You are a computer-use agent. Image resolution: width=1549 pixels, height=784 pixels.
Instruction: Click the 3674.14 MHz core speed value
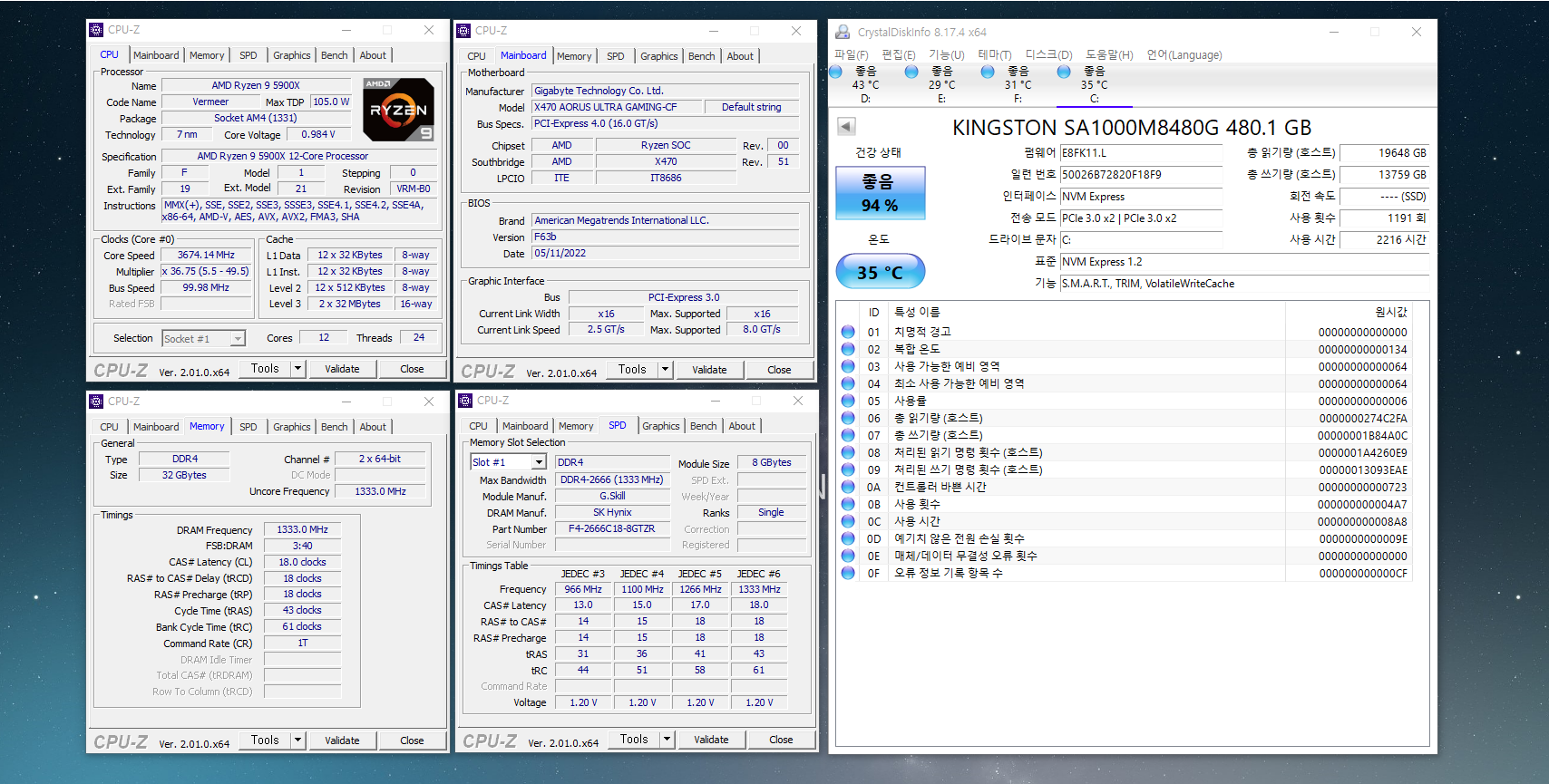206,256
